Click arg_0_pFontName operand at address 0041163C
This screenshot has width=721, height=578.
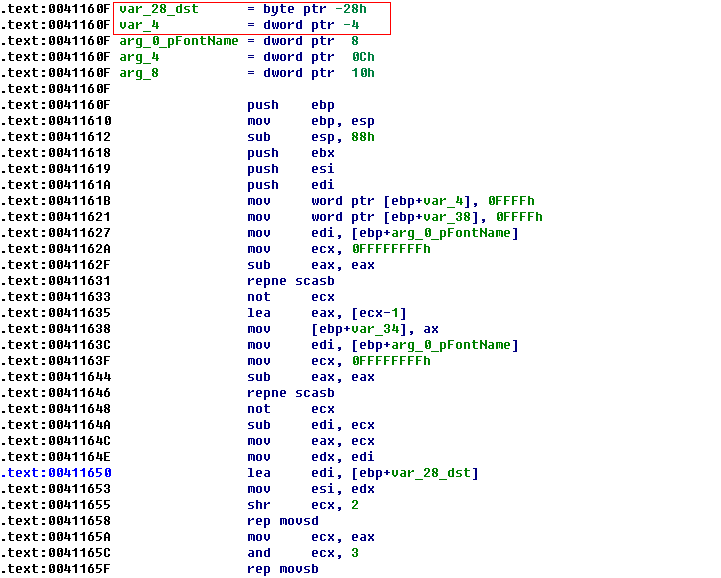(x=451, y=345)
